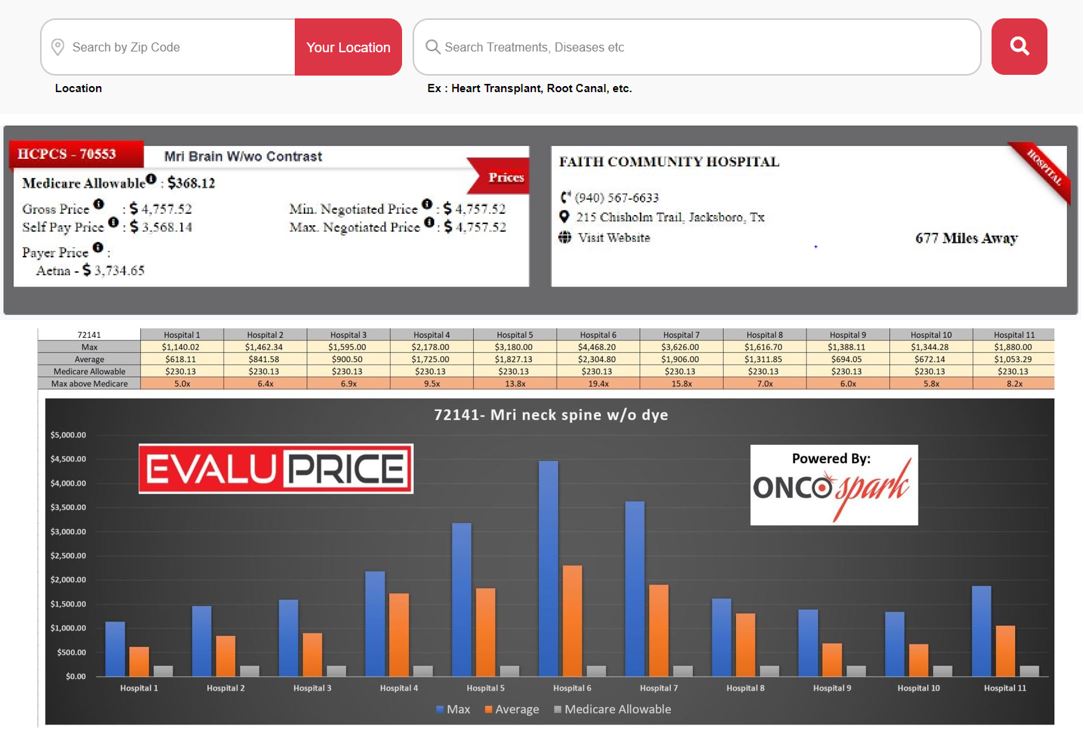Click the orange Average legend swatch
Viewport: 1084px width, 740px height.
pos(489,710)
